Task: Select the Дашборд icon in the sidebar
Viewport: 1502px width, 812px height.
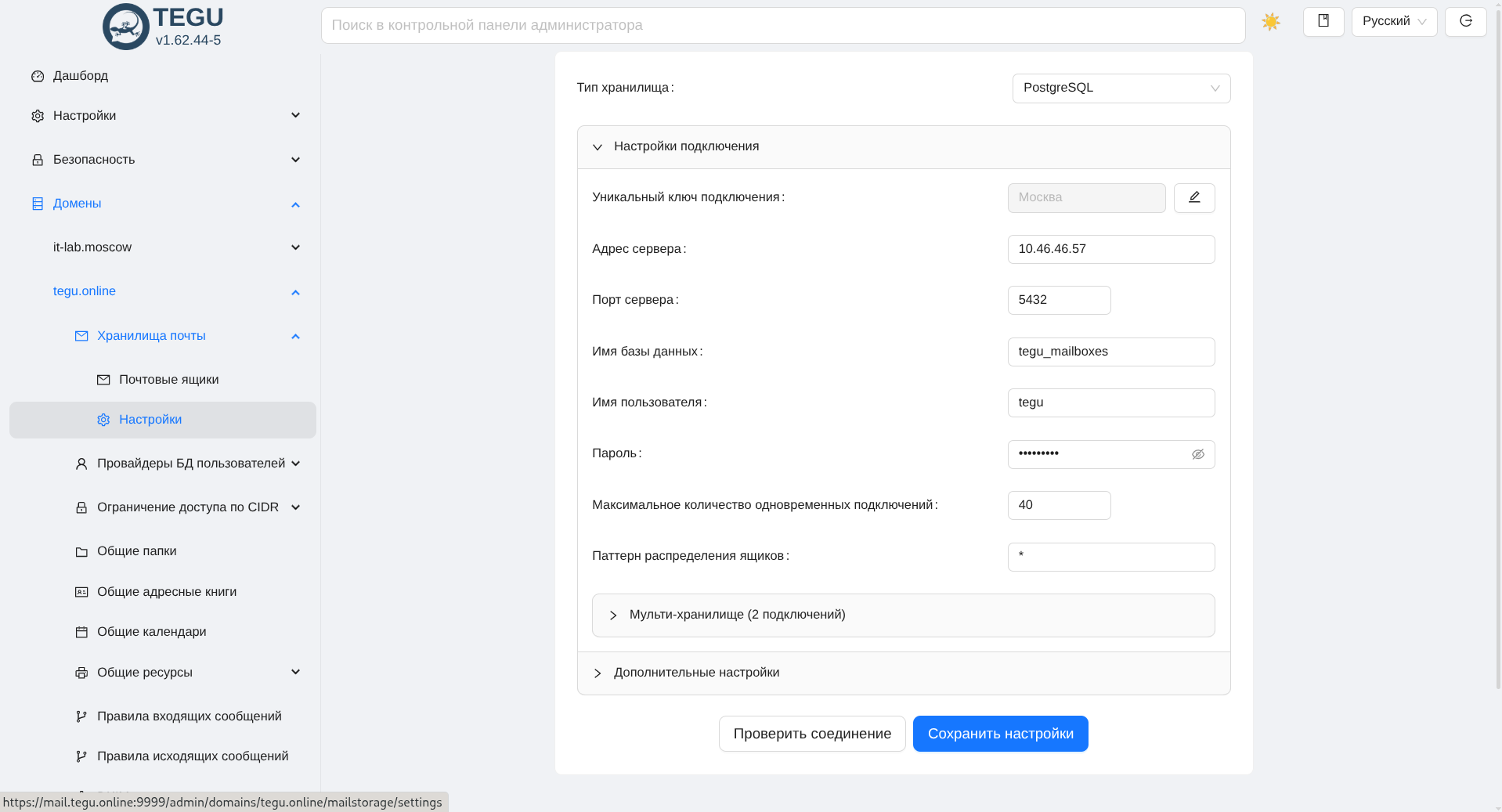Action: (38, 76)
